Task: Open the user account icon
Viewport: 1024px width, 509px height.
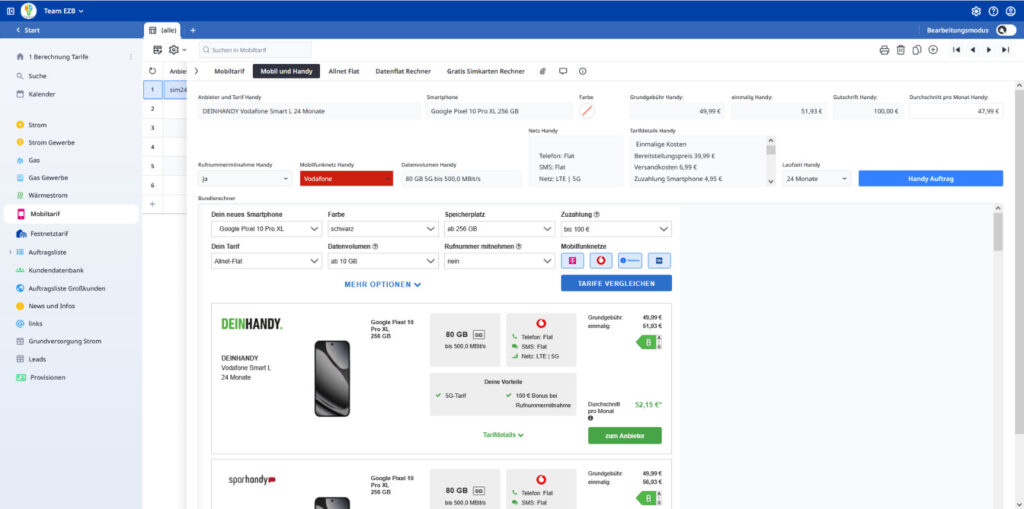Action: (x=1010, y=11)
